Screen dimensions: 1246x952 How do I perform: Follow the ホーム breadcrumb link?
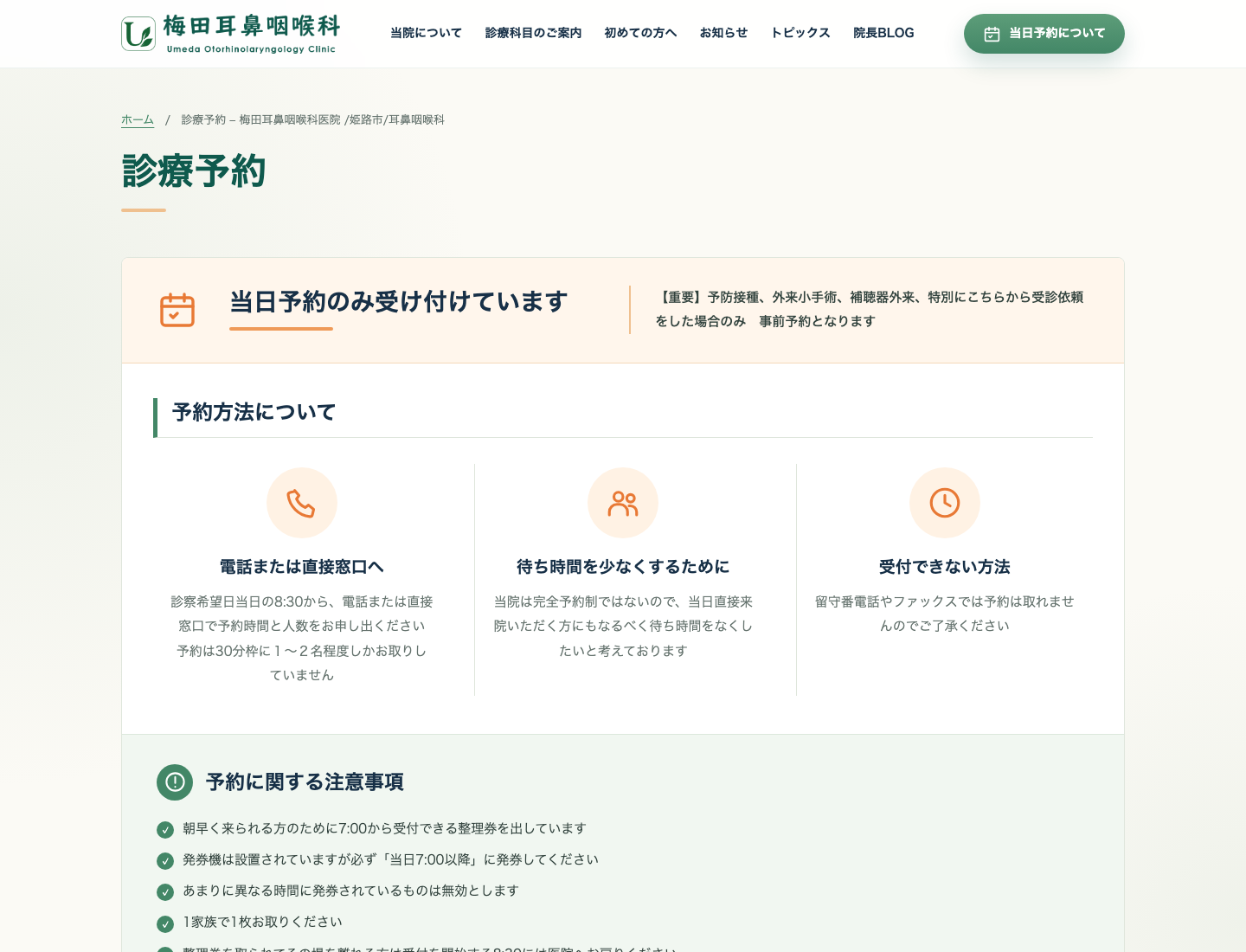click(x=138, y=119)
